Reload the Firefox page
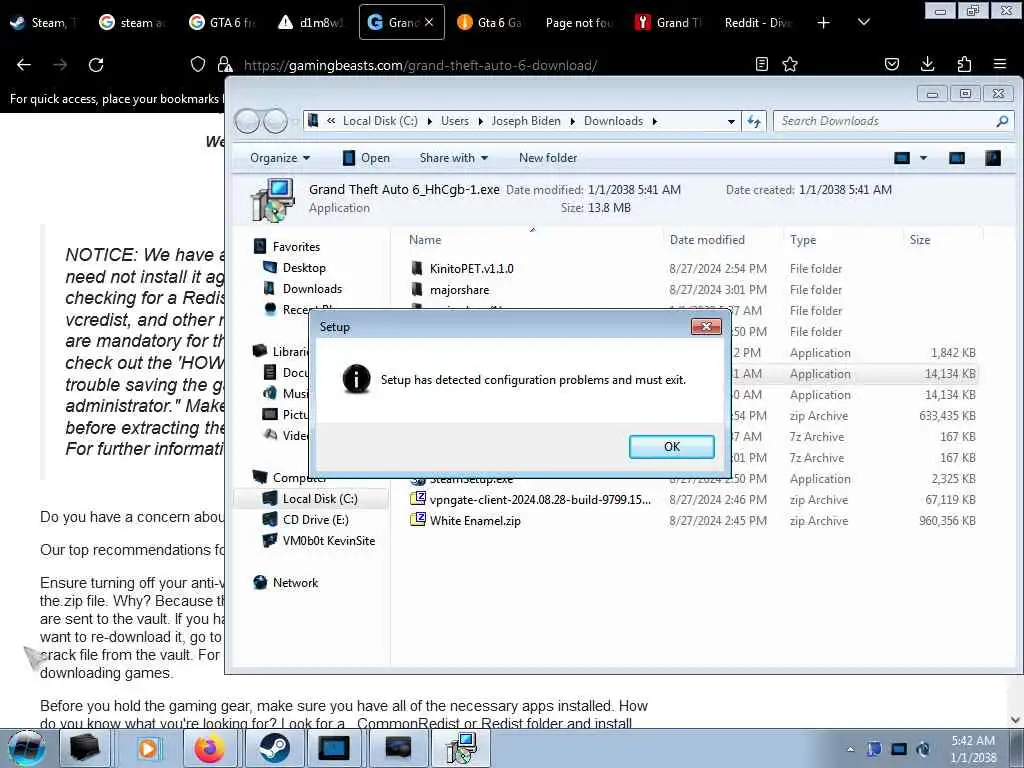This screenshot has width=1024, height=768. coord(96,64)
